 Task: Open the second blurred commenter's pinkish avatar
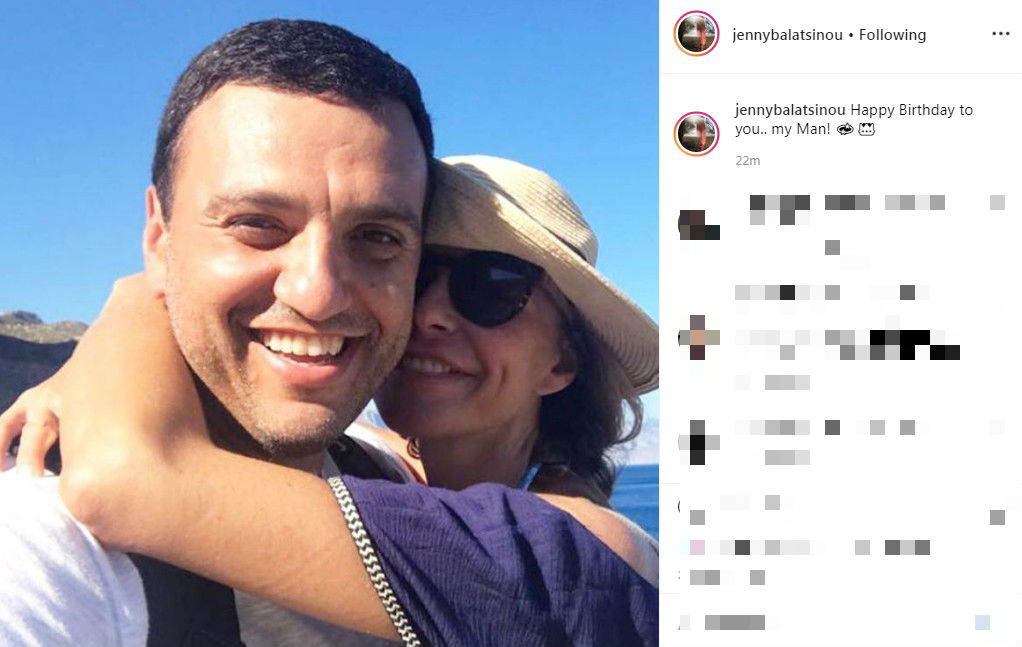pyautogui.click(x=699, y=338)
